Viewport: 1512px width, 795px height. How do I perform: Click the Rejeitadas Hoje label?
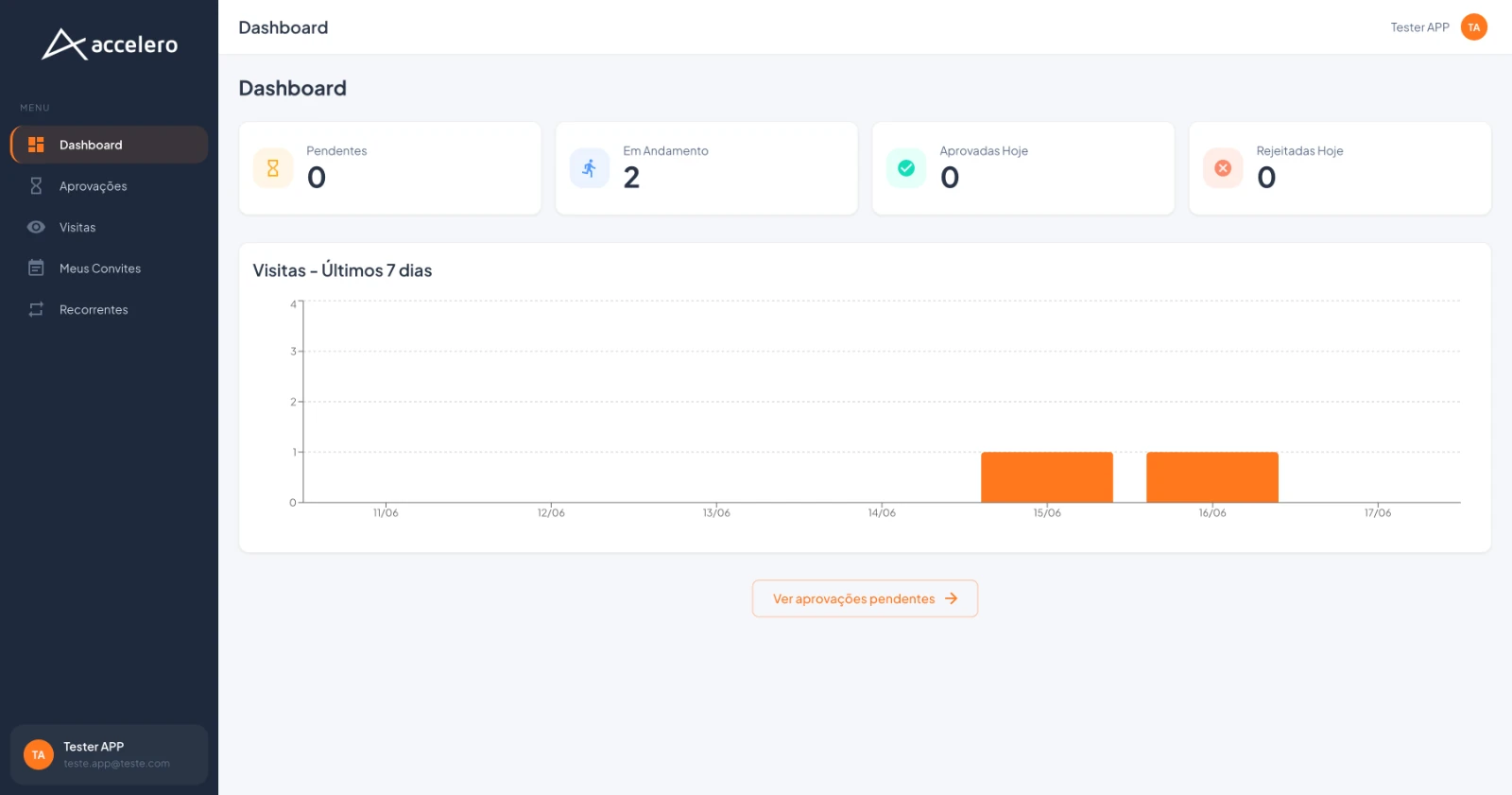coord(1299,151)
